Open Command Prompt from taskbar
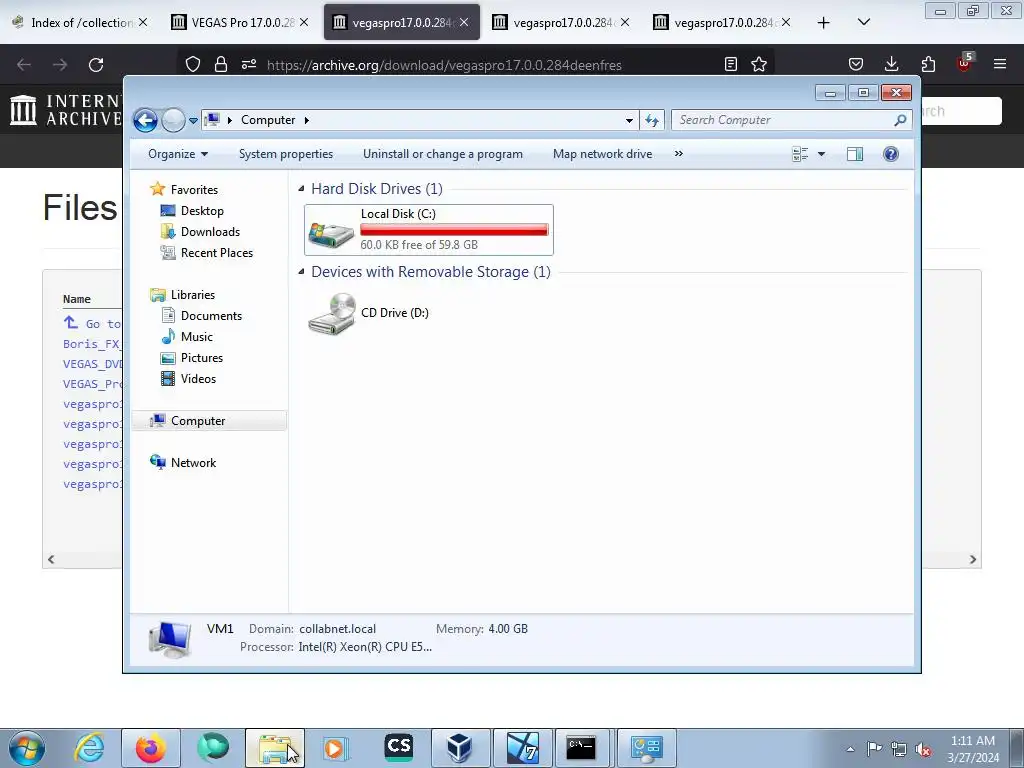The image size is (1024, 768). click(581, 748)
